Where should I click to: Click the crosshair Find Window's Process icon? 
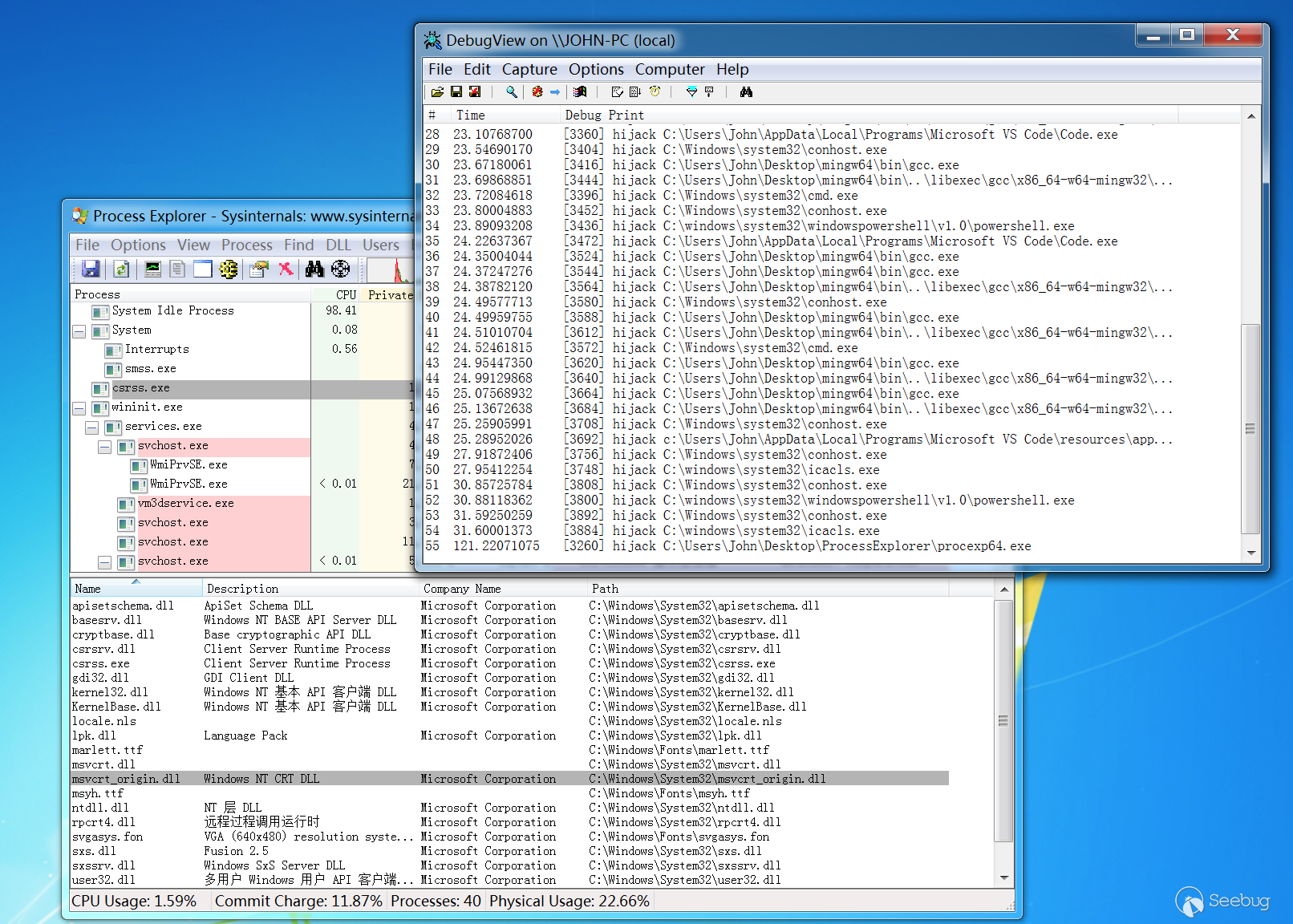coord(341,269)
